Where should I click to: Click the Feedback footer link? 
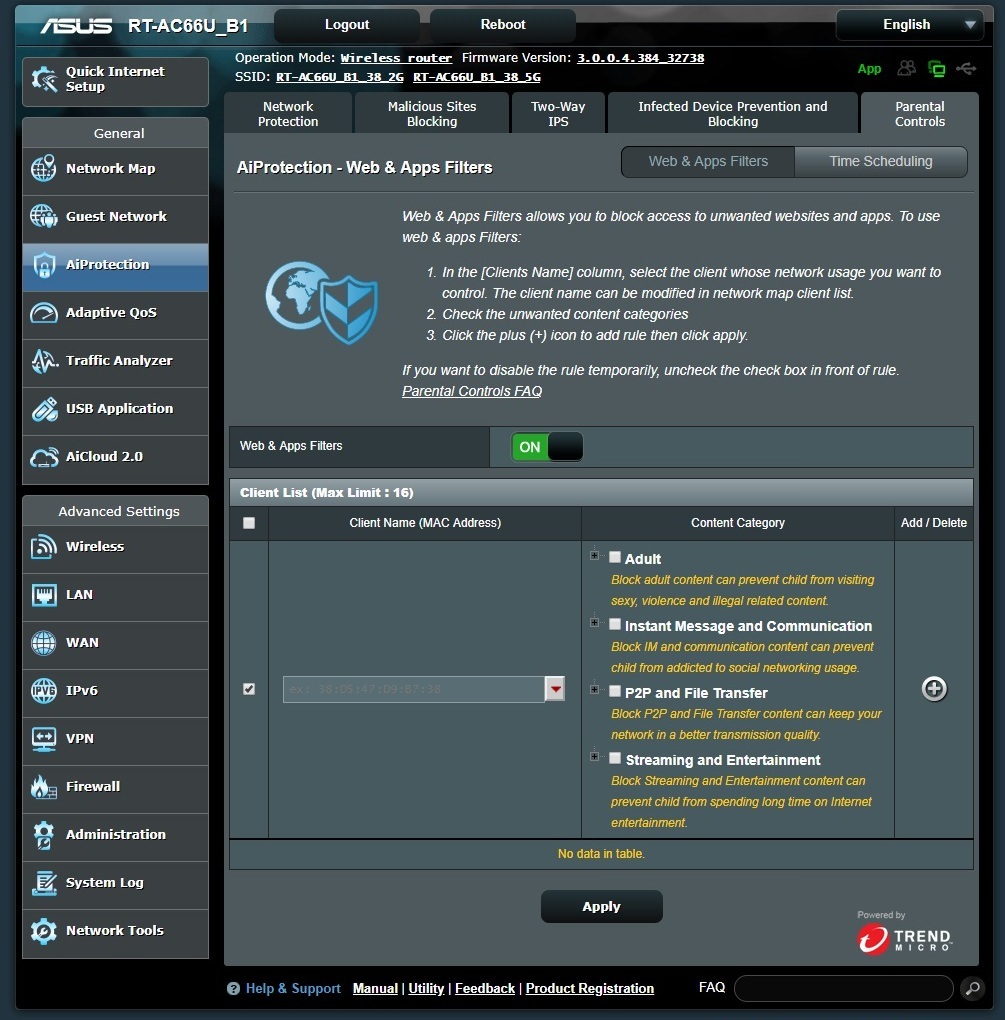click(485, 989)
